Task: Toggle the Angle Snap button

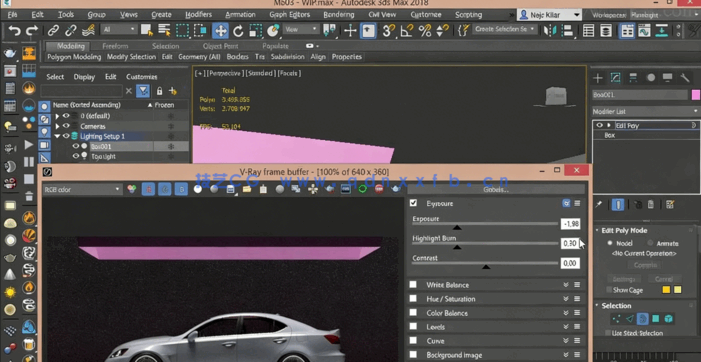Action: click(407, 31)
